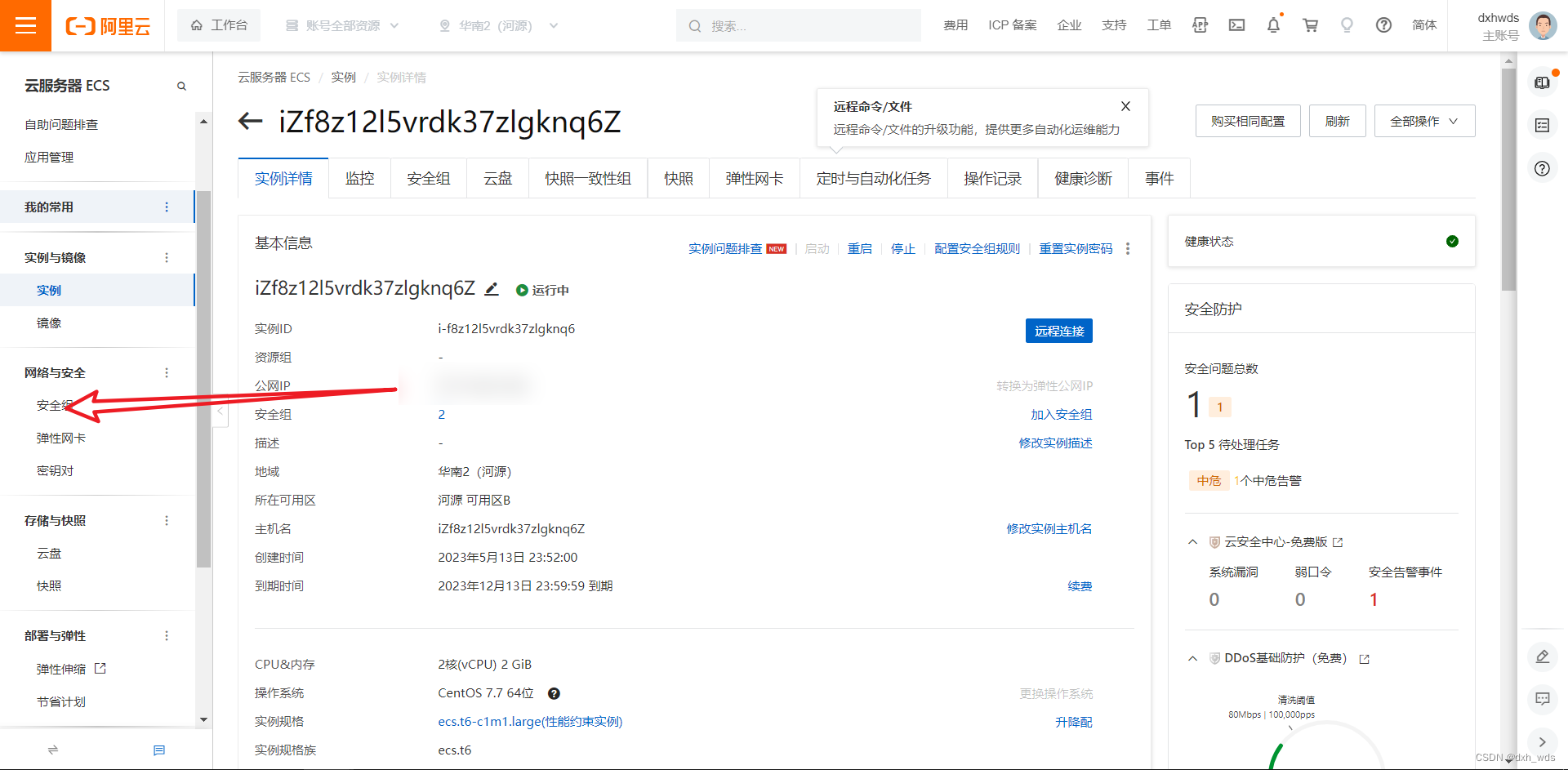1568x770 pixels.
Task: Open the hamburger main menu
Action: tap(25, 25)
